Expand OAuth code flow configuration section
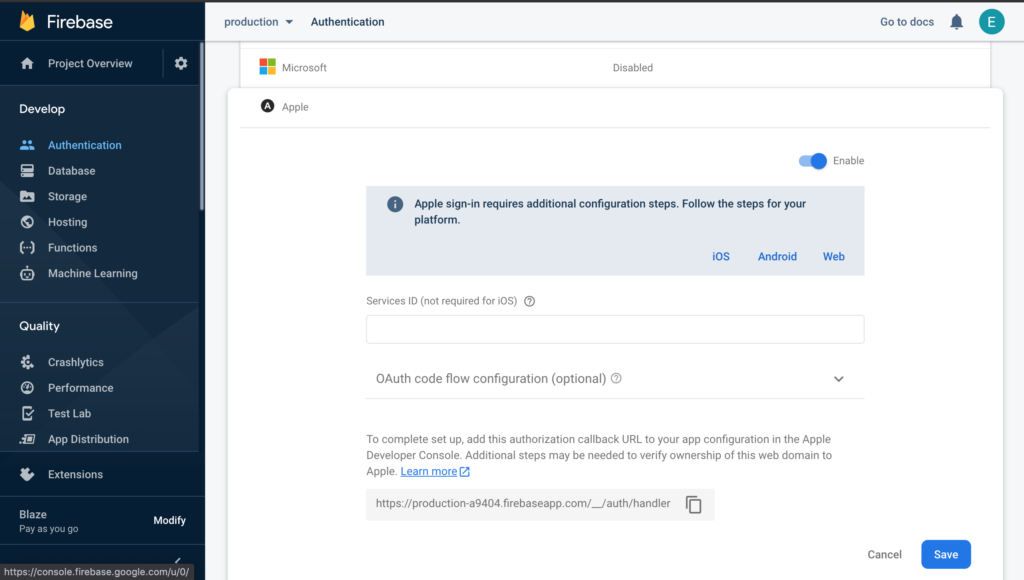Viewport: 1024px width, 580px height. coord(838,379)
